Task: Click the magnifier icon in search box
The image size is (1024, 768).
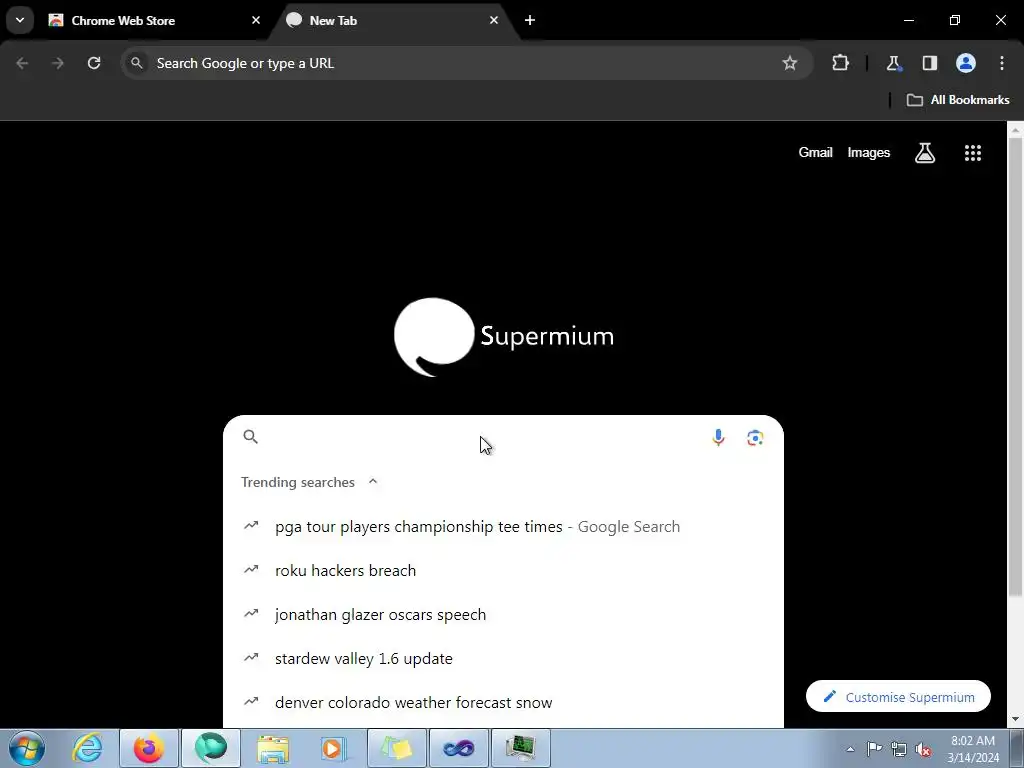Action: coord(251,437)
